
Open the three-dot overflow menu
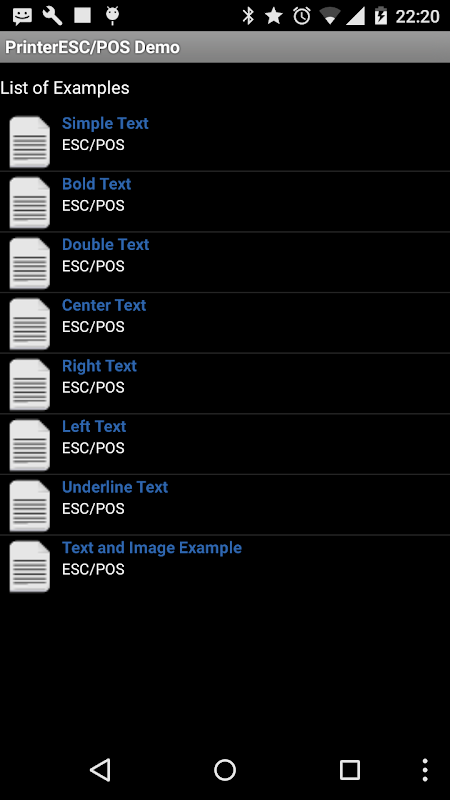click(425, 769)
